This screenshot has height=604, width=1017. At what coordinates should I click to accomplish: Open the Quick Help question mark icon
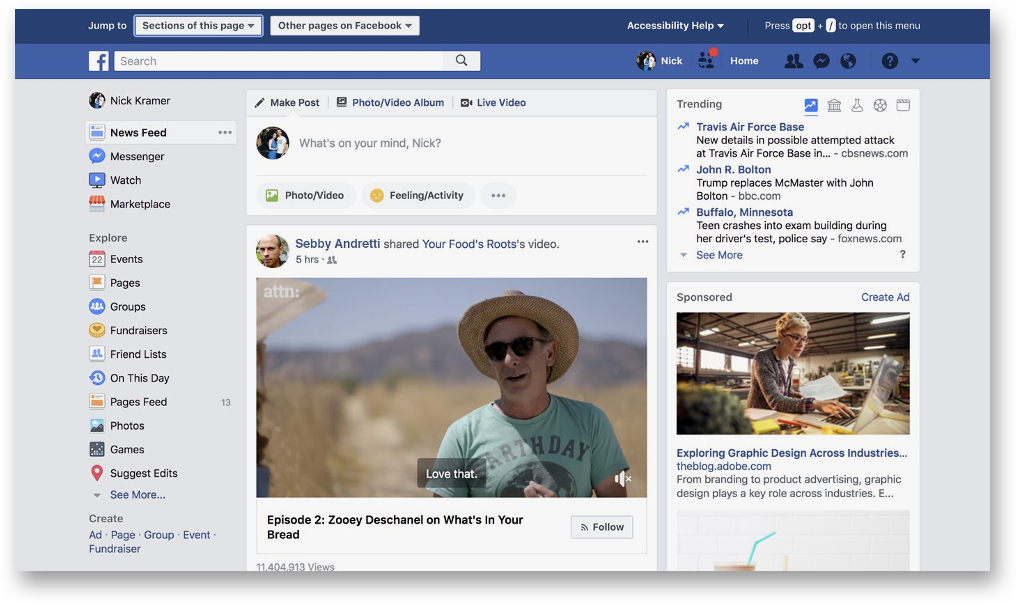(x=889, y=61)
